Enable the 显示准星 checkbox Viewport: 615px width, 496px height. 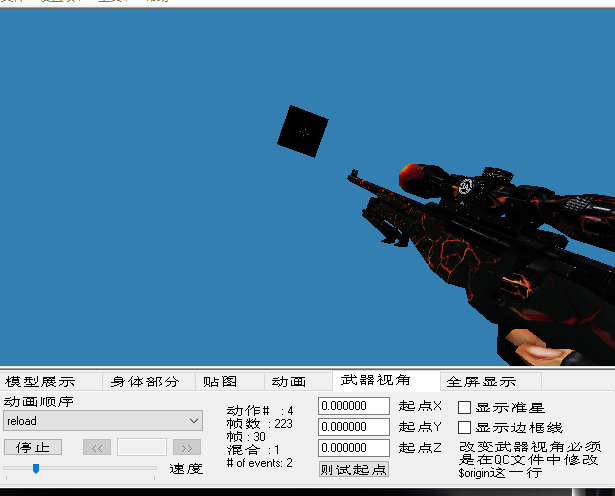point(464,407)
